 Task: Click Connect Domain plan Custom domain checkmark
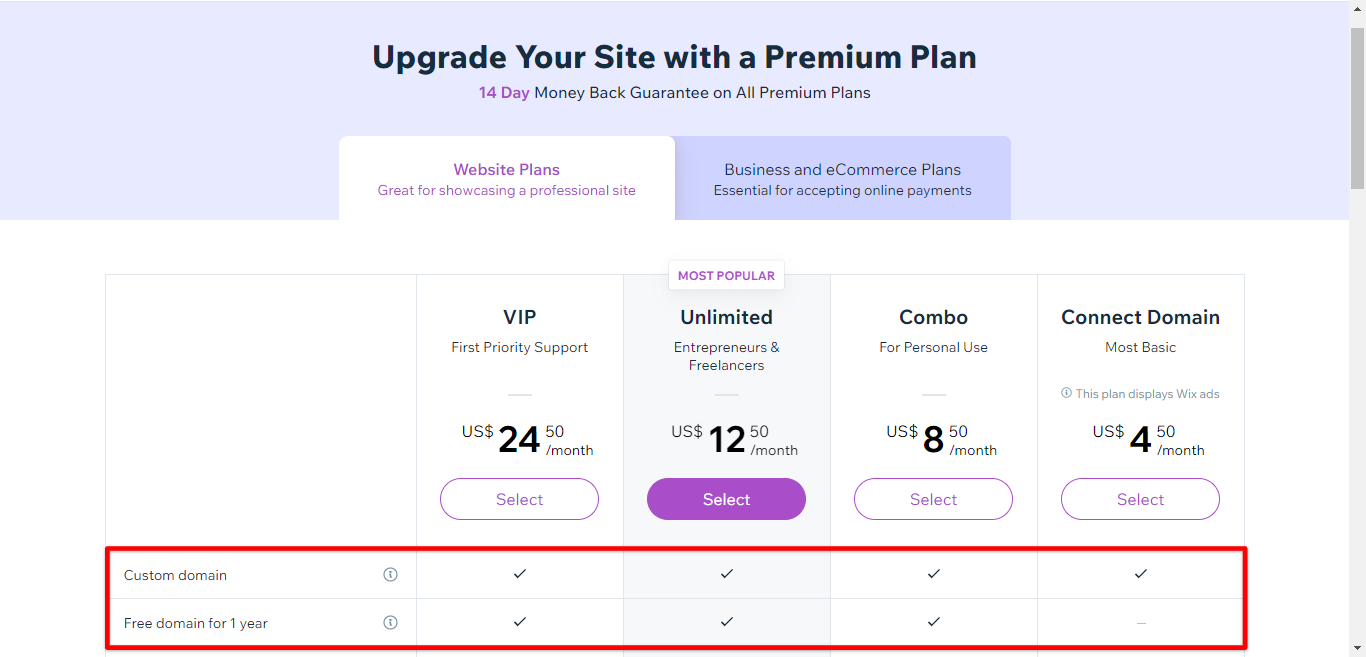[x=1140, y=574]
